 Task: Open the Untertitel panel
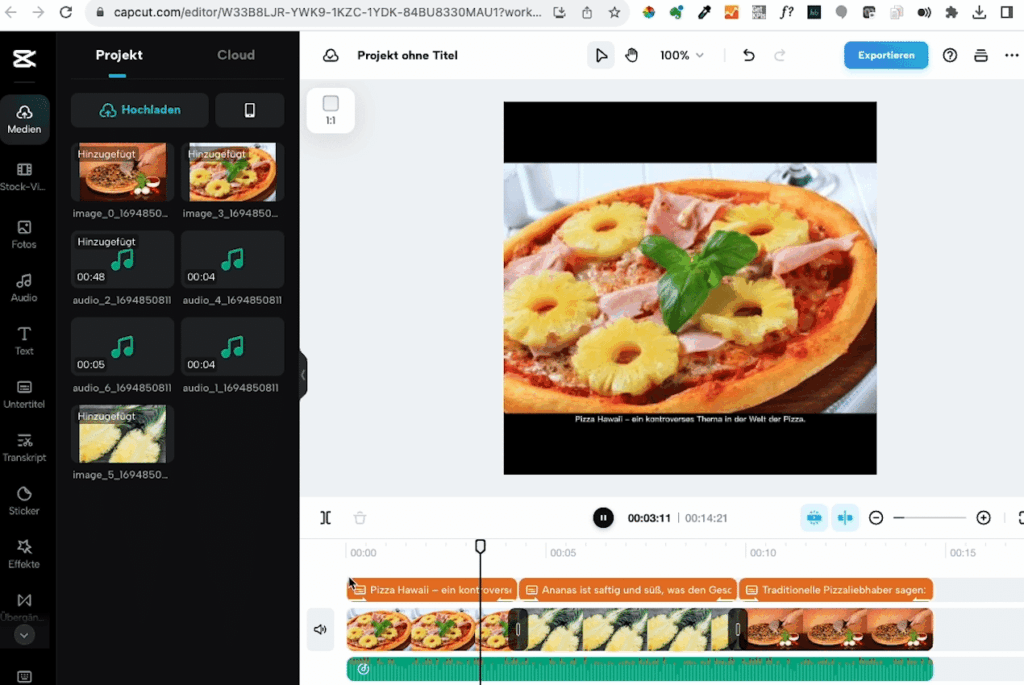24,394
